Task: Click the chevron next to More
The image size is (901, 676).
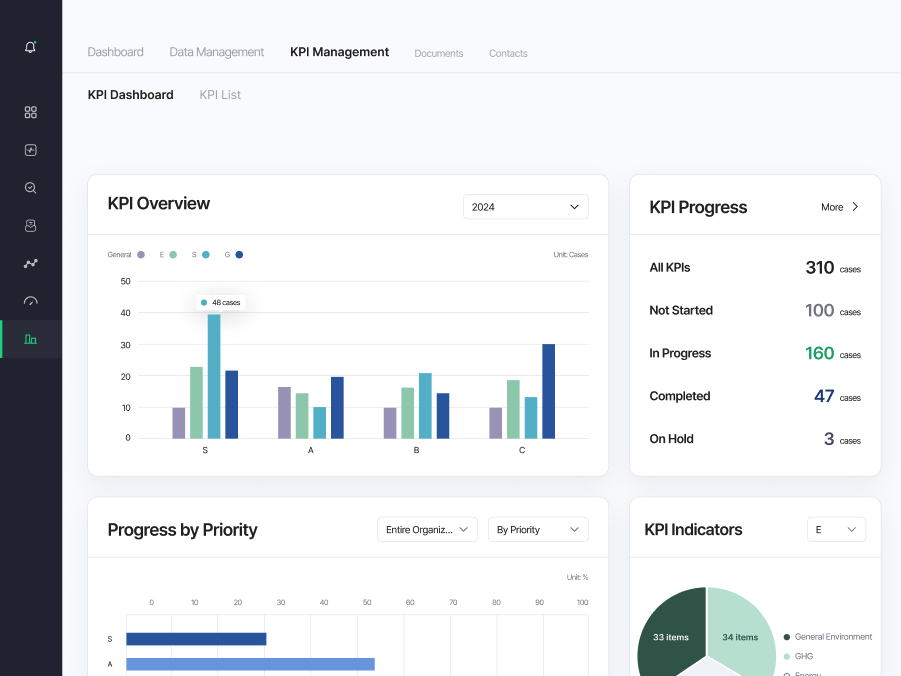Action: pyautogui.click(x=855, y=207)
